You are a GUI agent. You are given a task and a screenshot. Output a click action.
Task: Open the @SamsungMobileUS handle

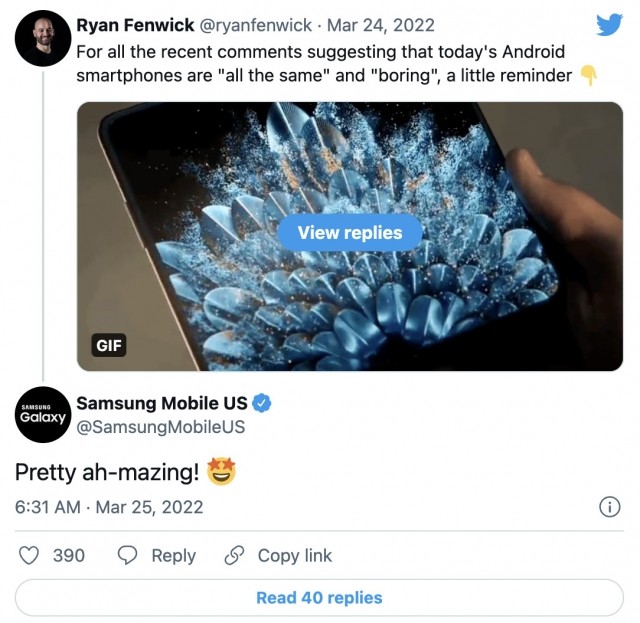coord(160,428)
